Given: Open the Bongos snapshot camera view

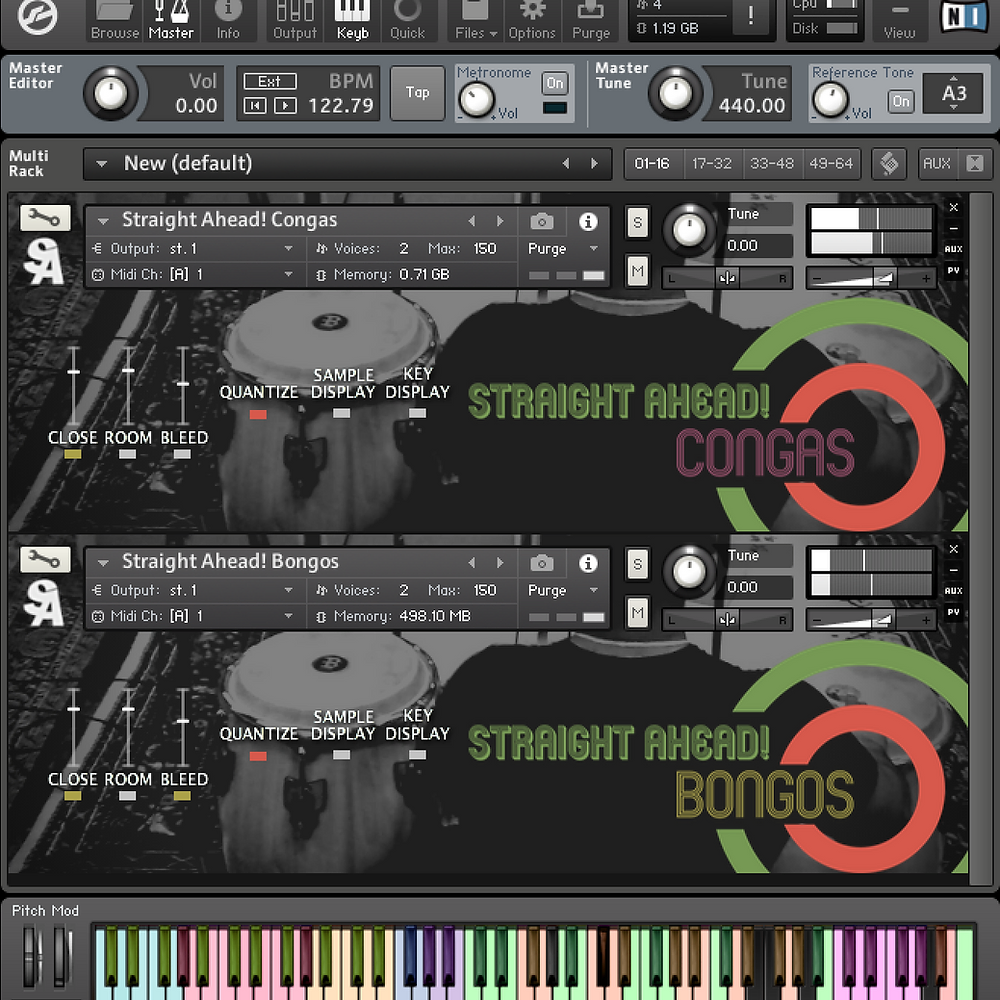Looking at the screenshot, I should click(x=541, y=563).
